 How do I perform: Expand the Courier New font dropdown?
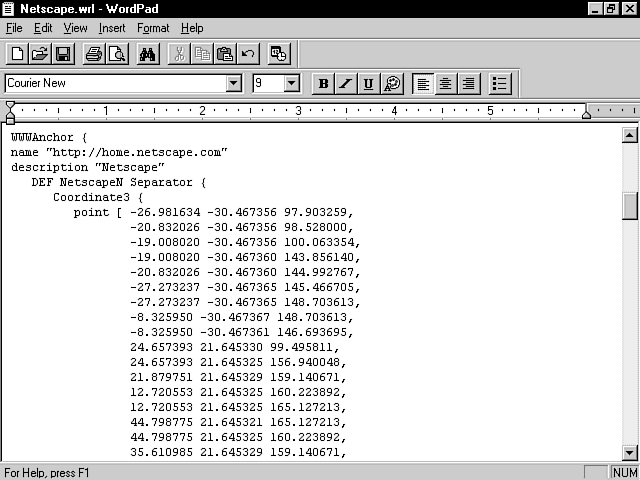tap(233, 83)
